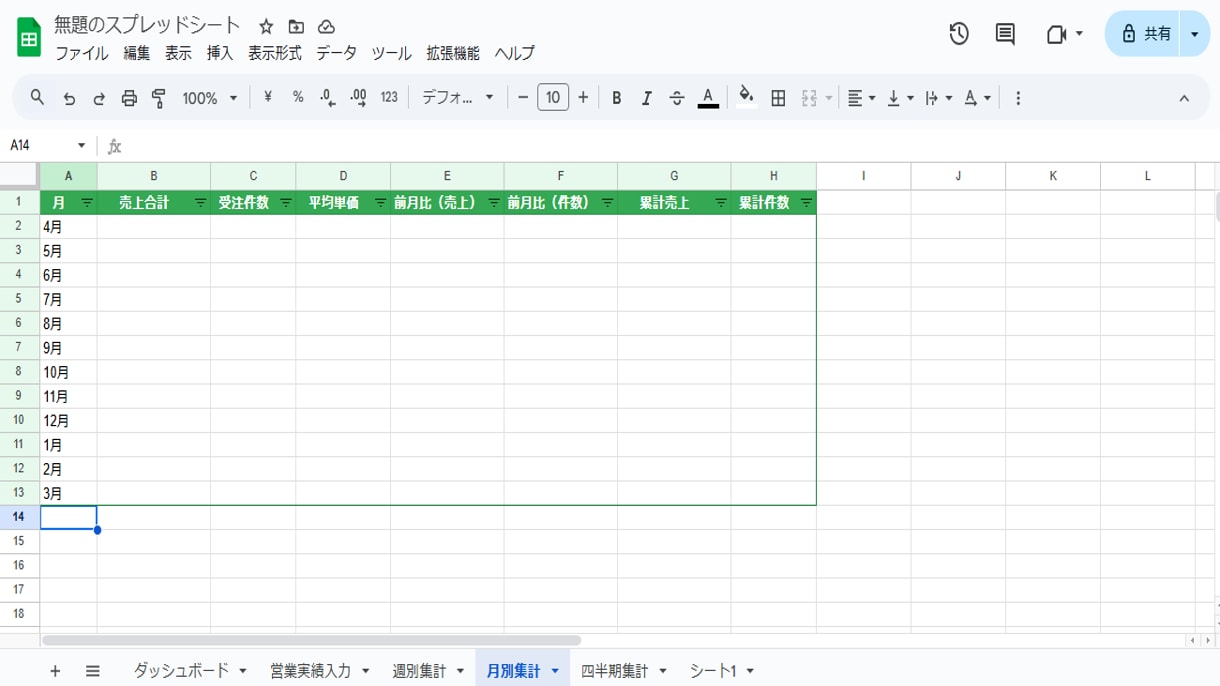The height and width of the screenshot is (686, 1220).
Task: Open the text color picker
Action: pos(708,98)
